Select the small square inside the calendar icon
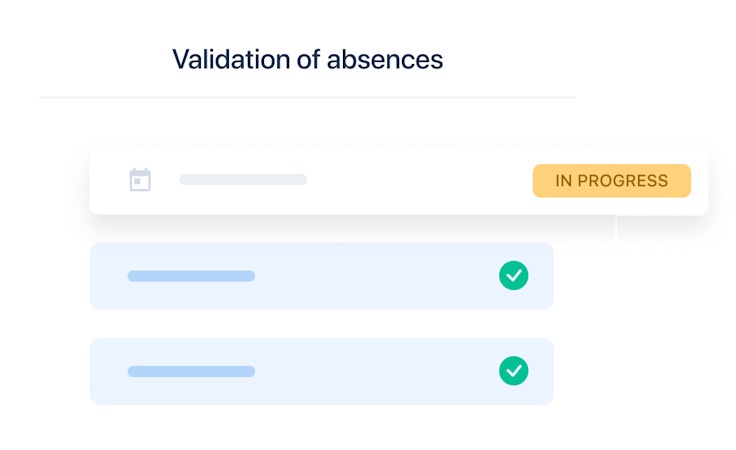Screen dimensions: 736x450 coord(137,182)
